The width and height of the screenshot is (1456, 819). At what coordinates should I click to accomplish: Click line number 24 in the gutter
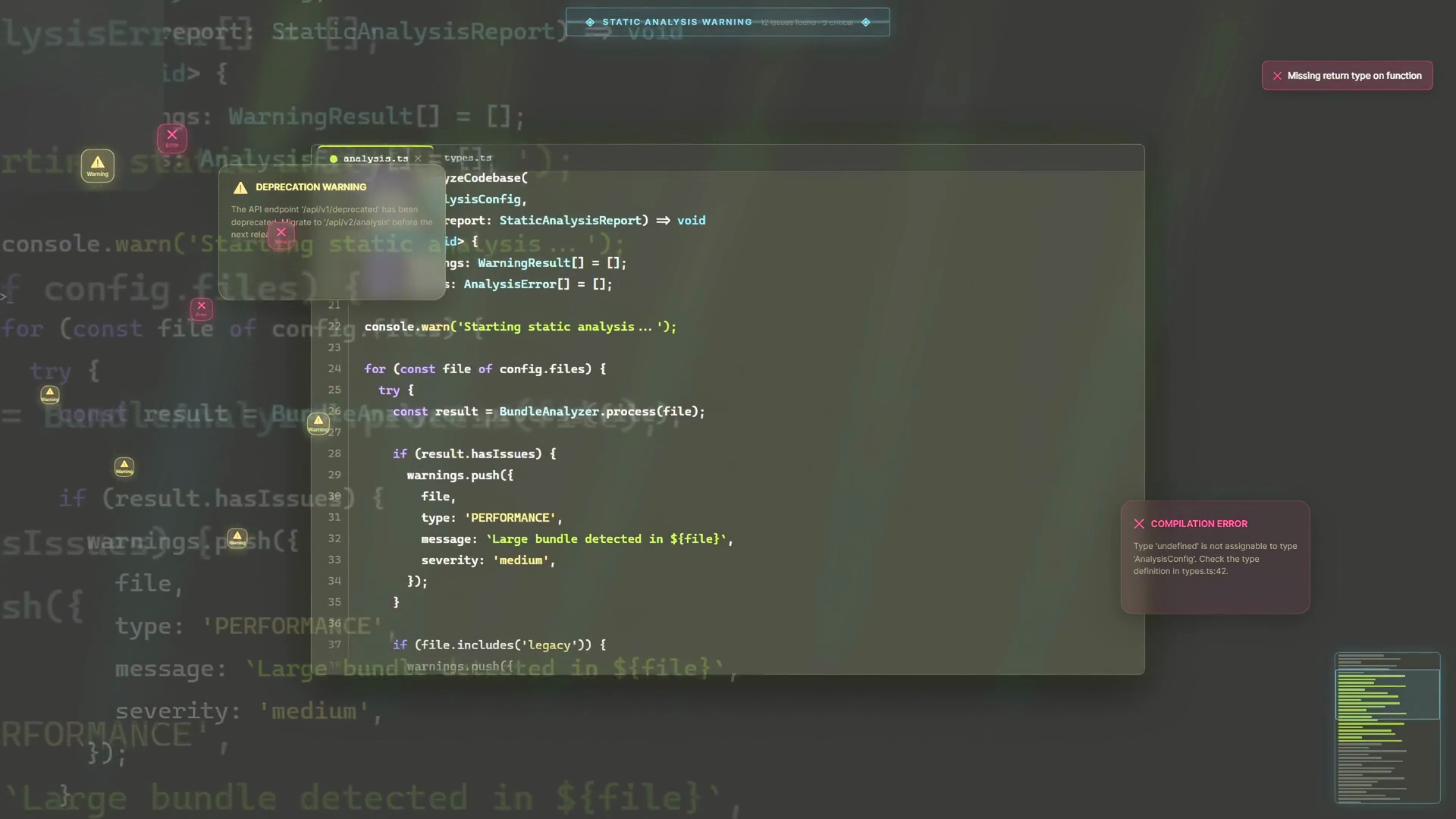click(x=334, y=369)
